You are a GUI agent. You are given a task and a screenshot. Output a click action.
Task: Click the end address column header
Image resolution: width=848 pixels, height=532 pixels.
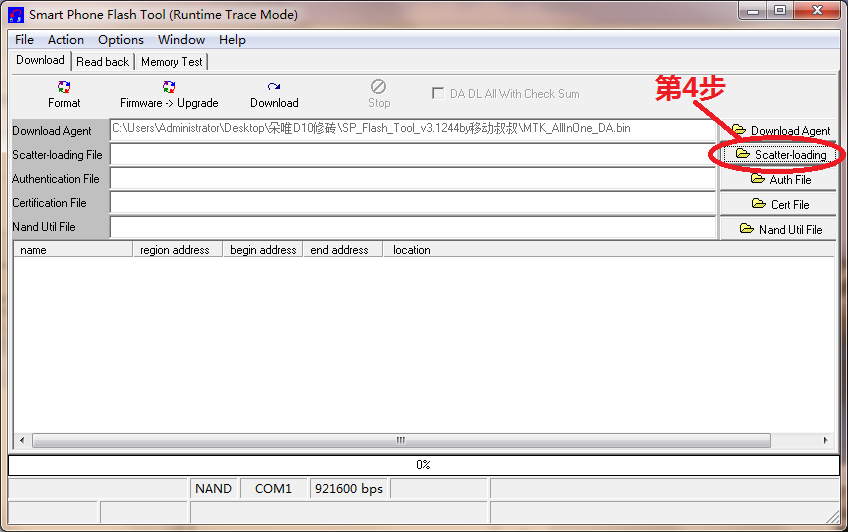343,250
